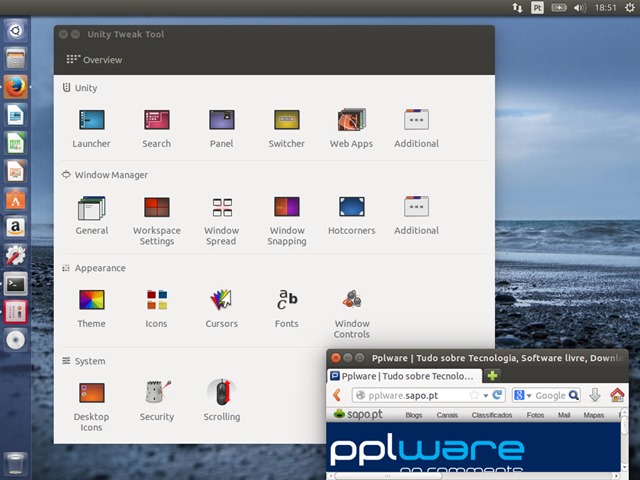Open the Trash in launcher
The height and width of the screenshot is (480, 640).
click(x=16, y=464)
